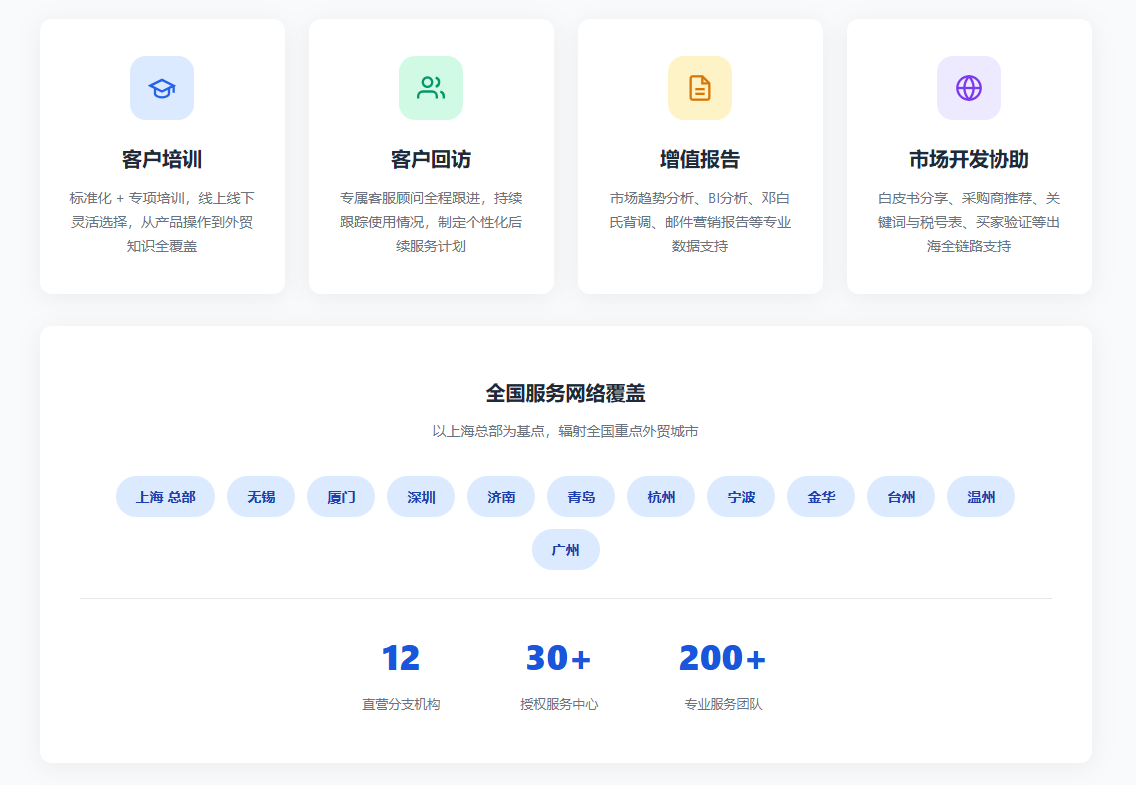Choose the 广州 city tag
This screenshot has height=785, width=1136.
[x=566, y=550]
